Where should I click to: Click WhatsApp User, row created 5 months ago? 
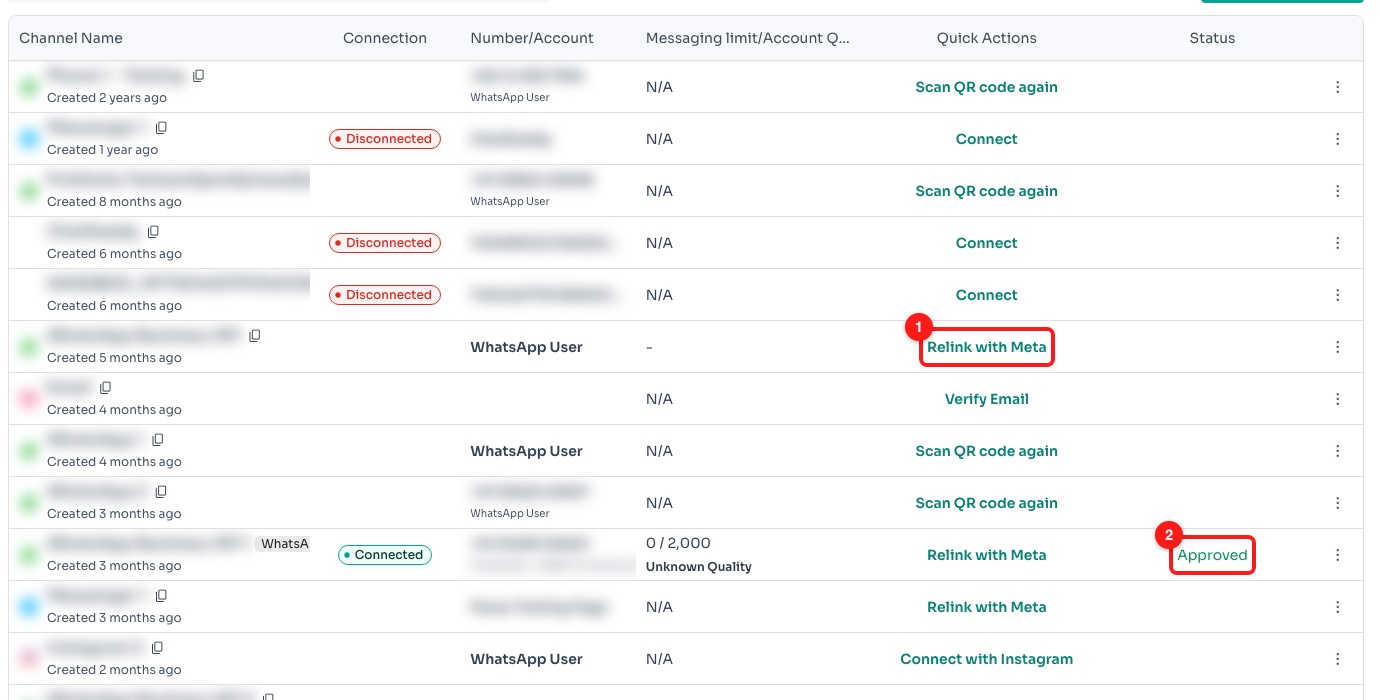526,347
